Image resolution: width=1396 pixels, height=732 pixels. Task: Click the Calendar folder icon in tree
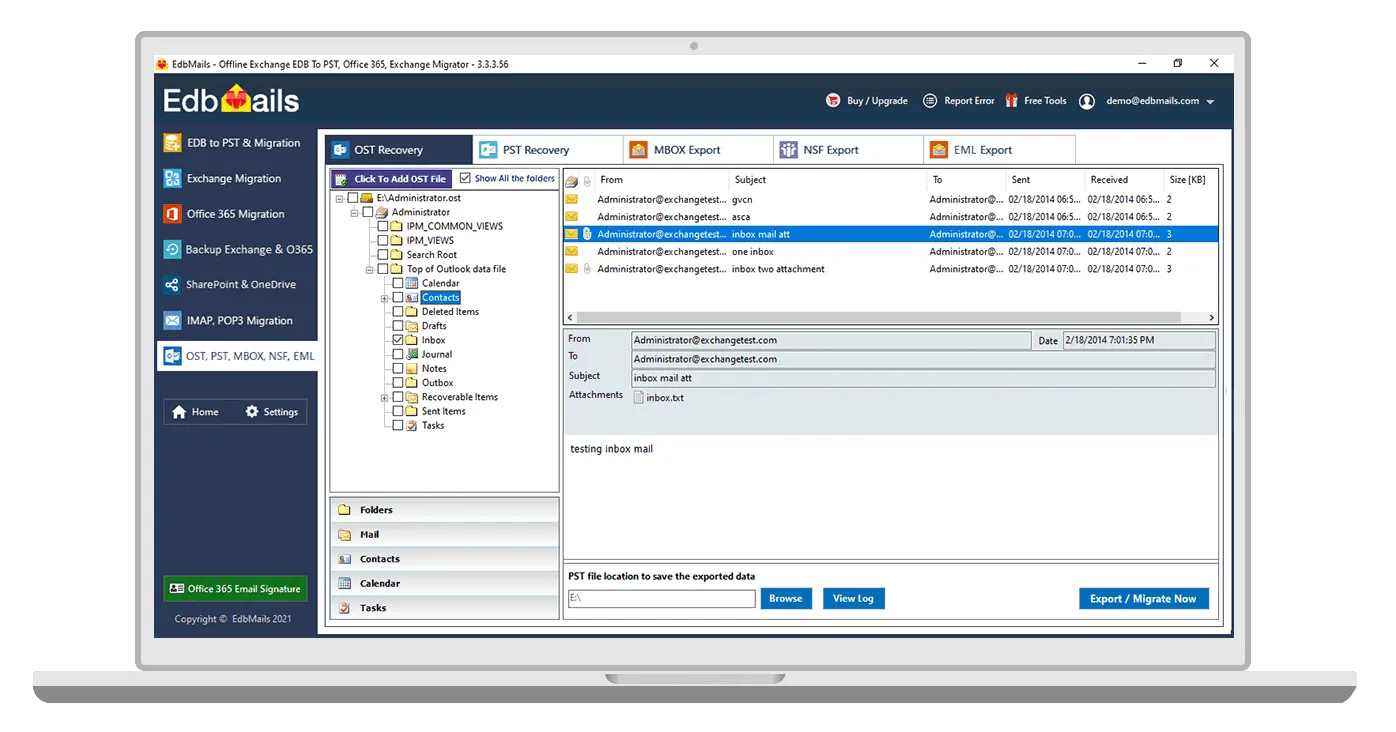412,284
